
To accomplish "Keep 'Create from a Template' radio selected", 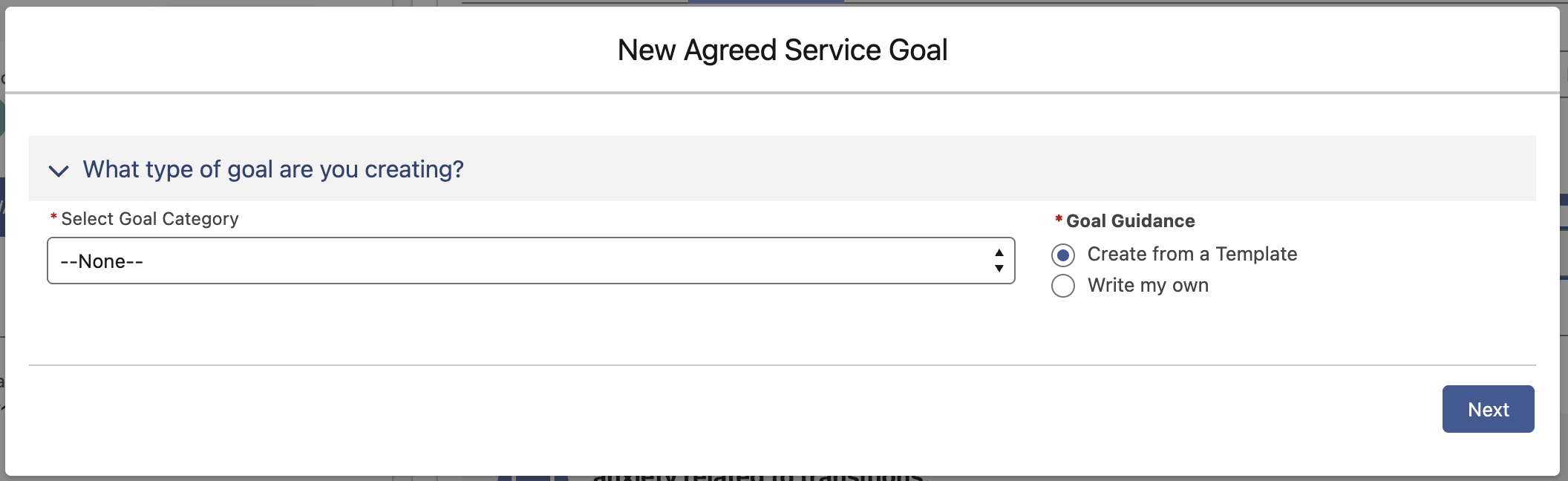I will coord(1063,255).
